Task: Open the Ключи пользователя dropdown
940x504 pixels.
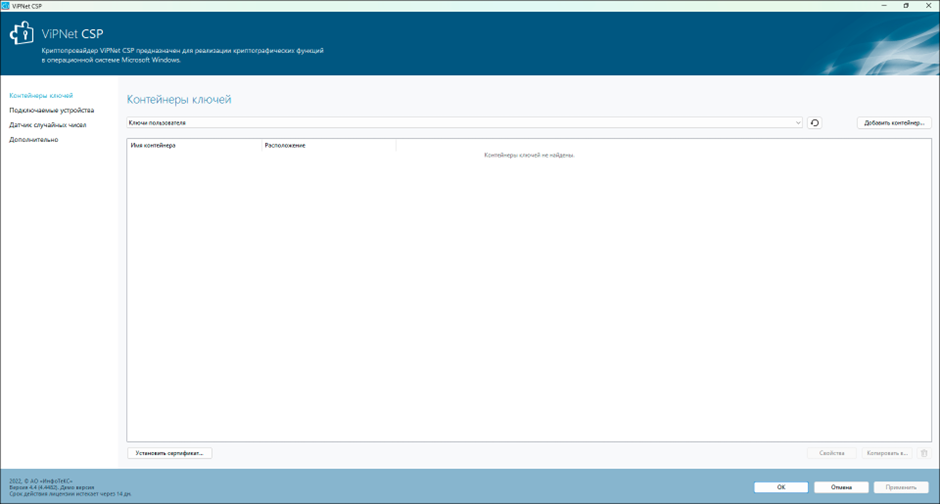Action: [x=465, y=123]
